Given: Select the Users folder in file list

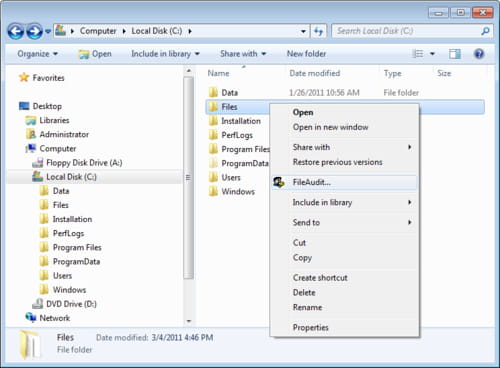Looking at the screenshot, I should [x=224, y=177].
